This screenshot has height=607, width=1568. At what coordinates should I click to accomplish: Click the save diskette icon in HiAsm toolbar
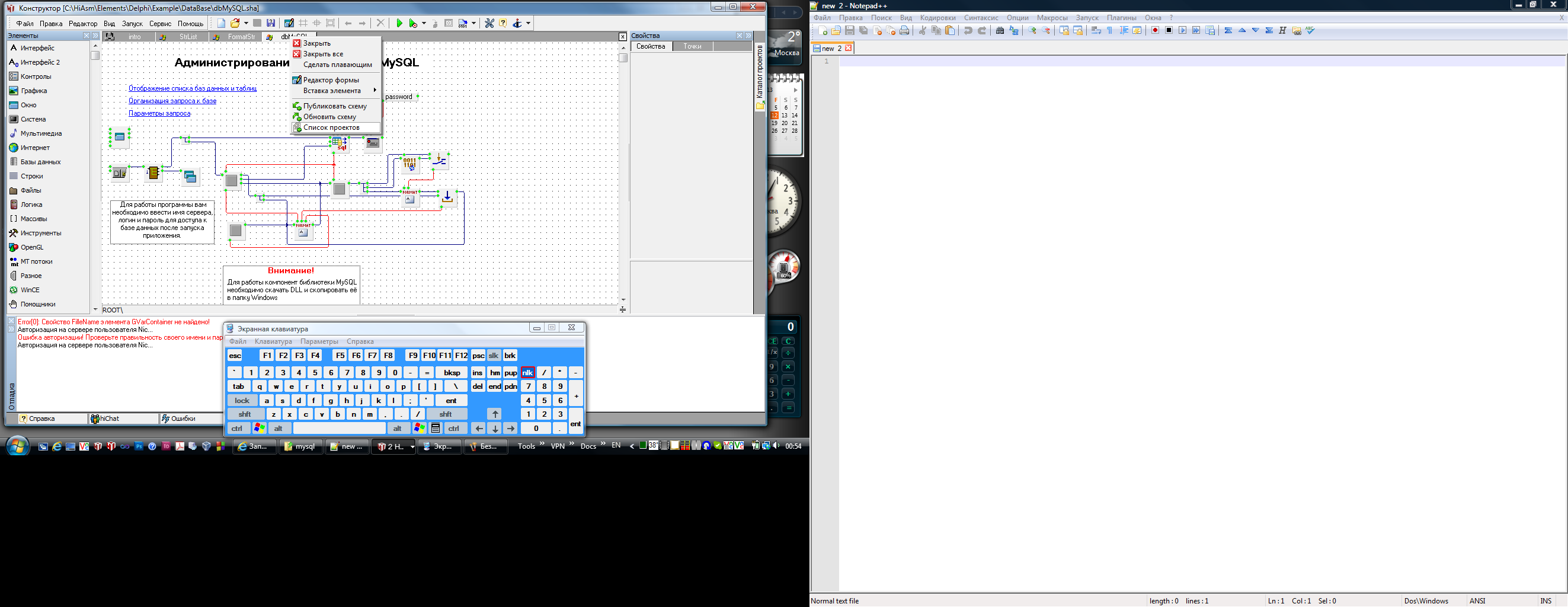tap(271, 23)
